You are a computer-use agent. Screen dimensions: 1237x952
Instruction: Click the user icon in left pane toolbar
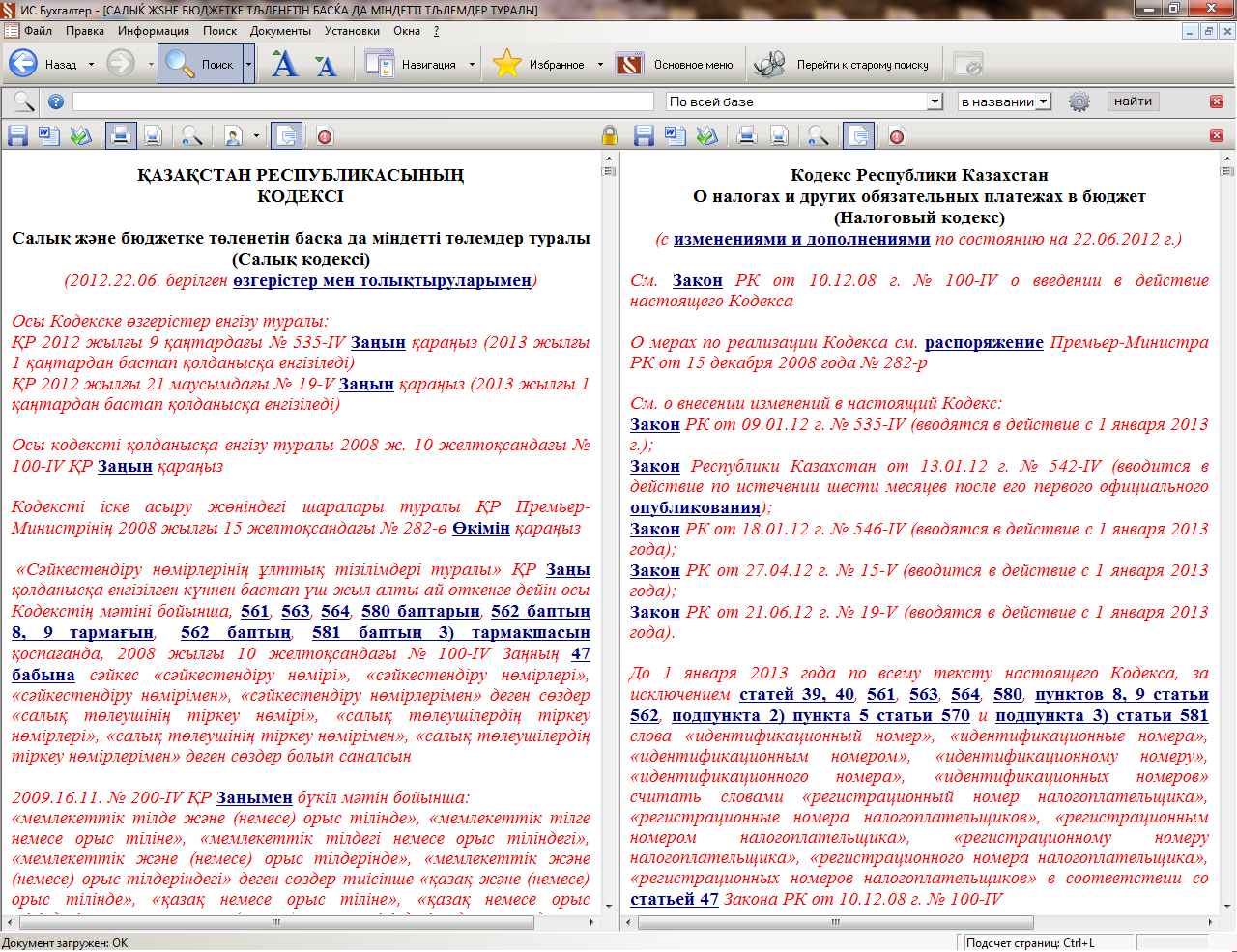[233, 135]
